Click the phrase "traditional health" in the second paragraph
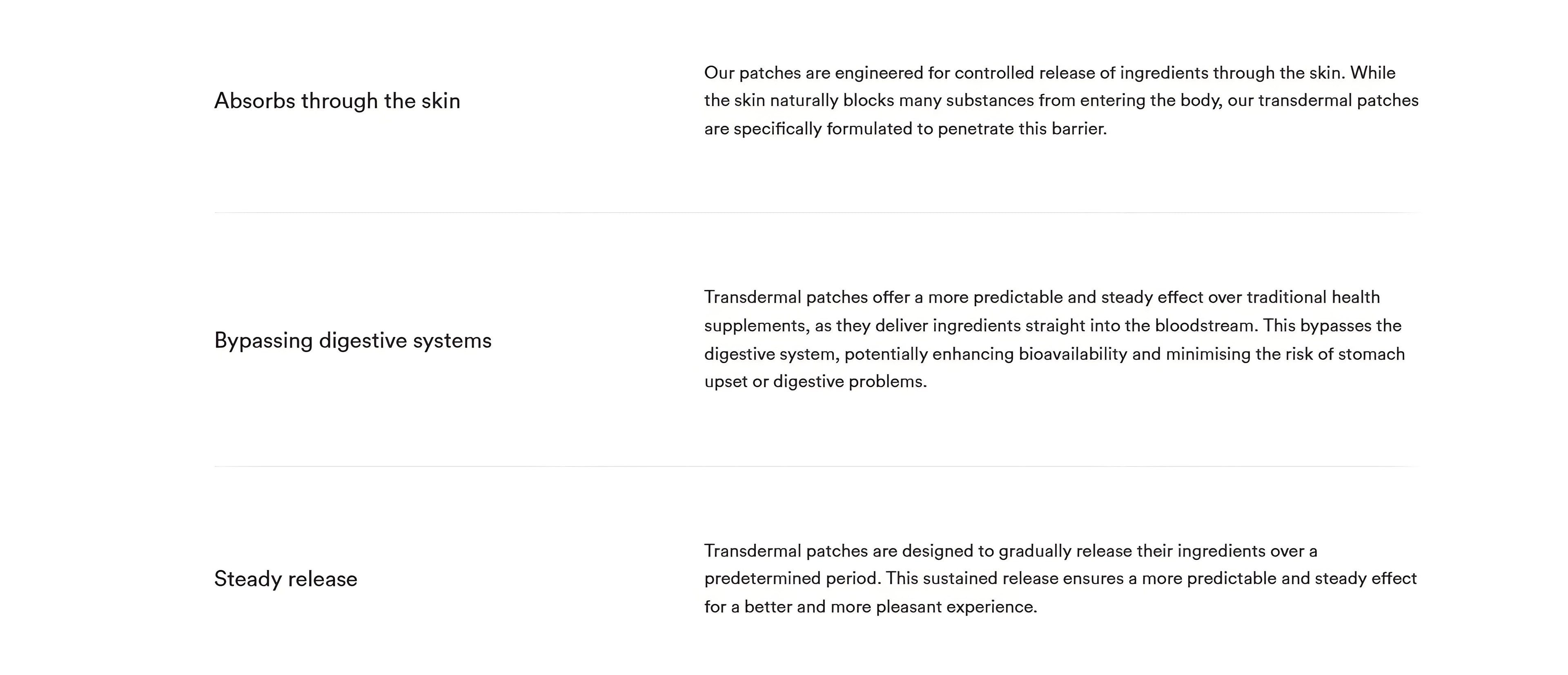1568x675 pixels. [x=1313, y=297]
